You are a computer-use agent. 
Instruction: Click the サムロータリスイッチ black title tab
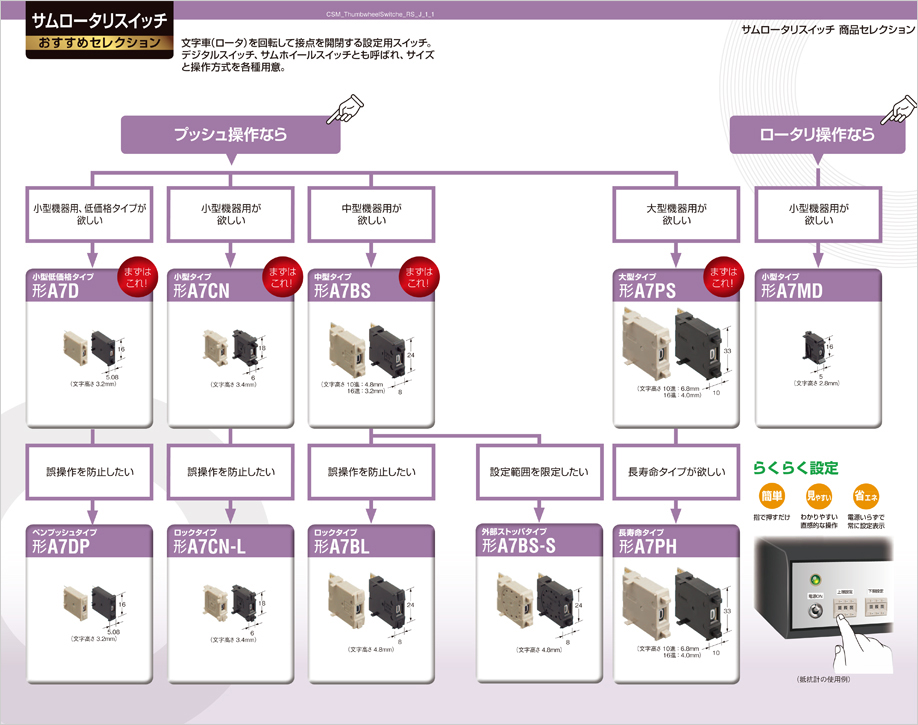pyautogui.click(x=98, y=19)
